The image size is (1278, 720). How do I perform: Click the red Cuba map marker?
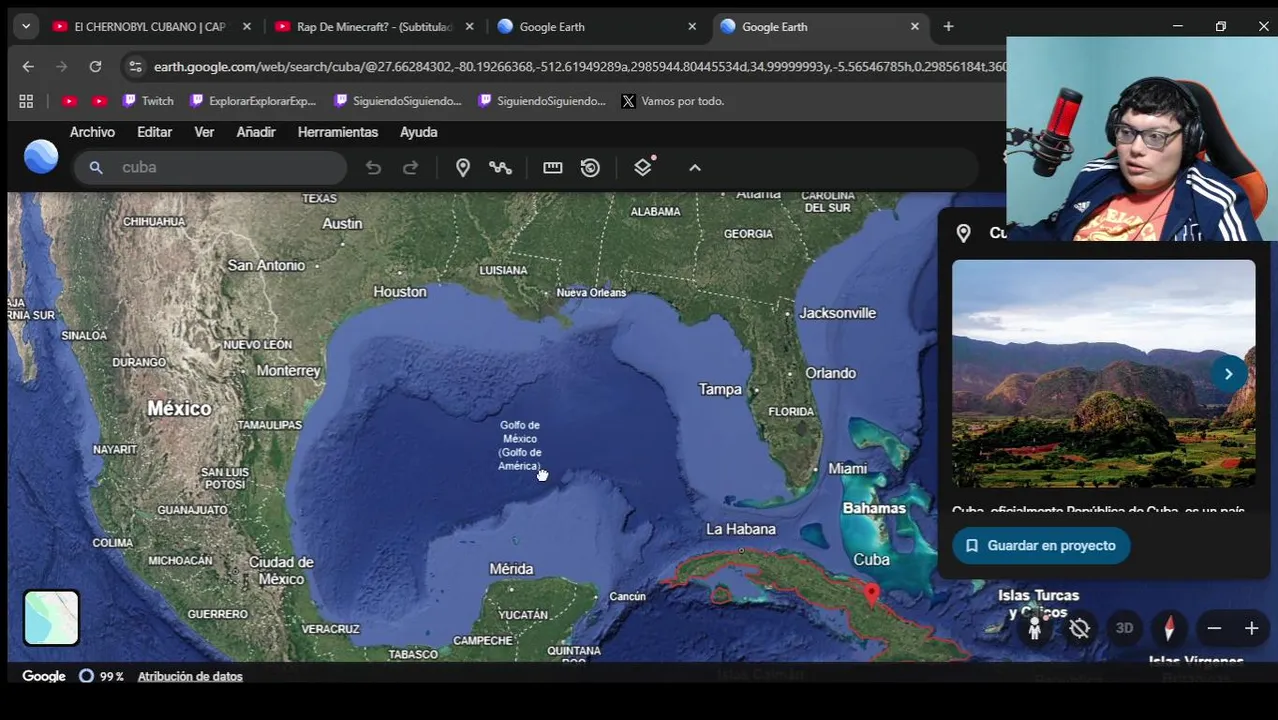coord(872,594)
